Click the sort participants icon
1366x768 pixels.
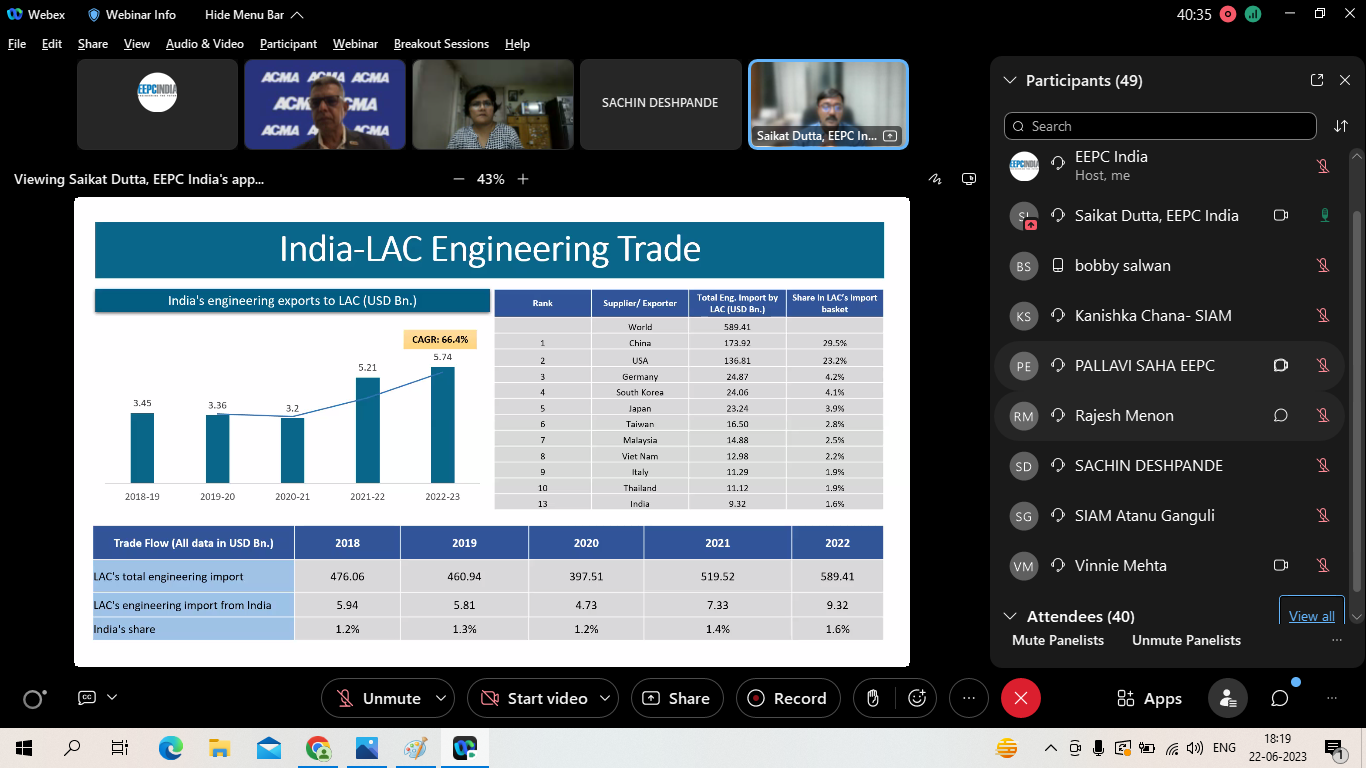[1341, 126]
